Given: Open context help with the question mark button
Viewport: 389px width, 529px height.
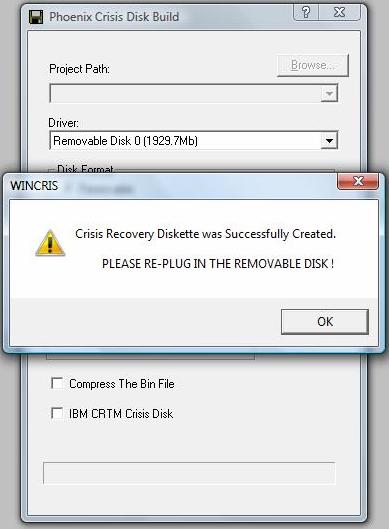Looking at the screenshot, I should click(306, 12).
